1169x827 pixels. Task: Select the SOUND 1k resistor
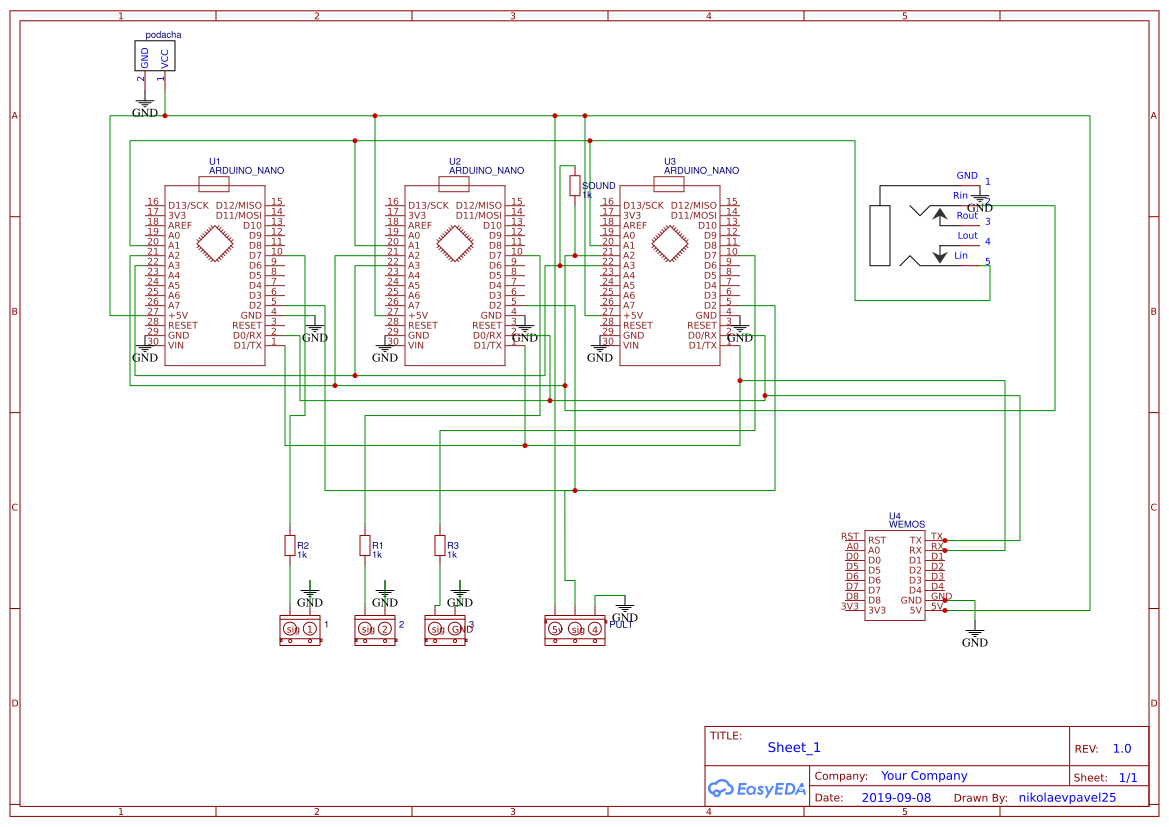click(x=575, y=186)
